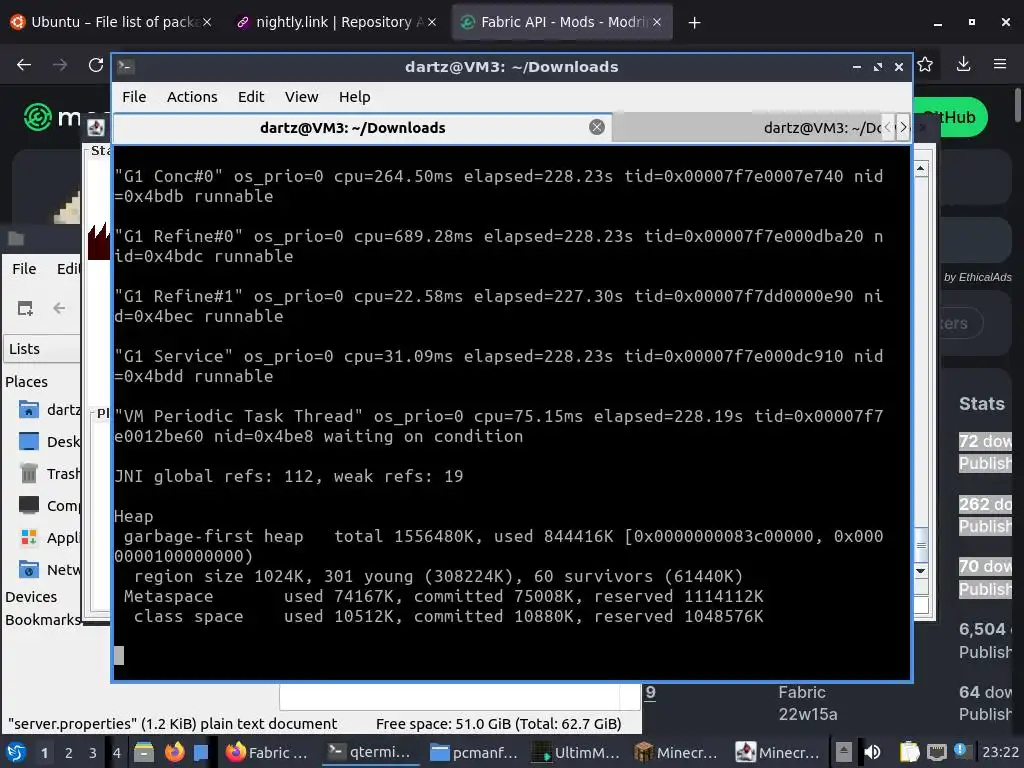Click the Modrinth logo in the browser
Screen dimensions: 1024x768
pos(52,118)
